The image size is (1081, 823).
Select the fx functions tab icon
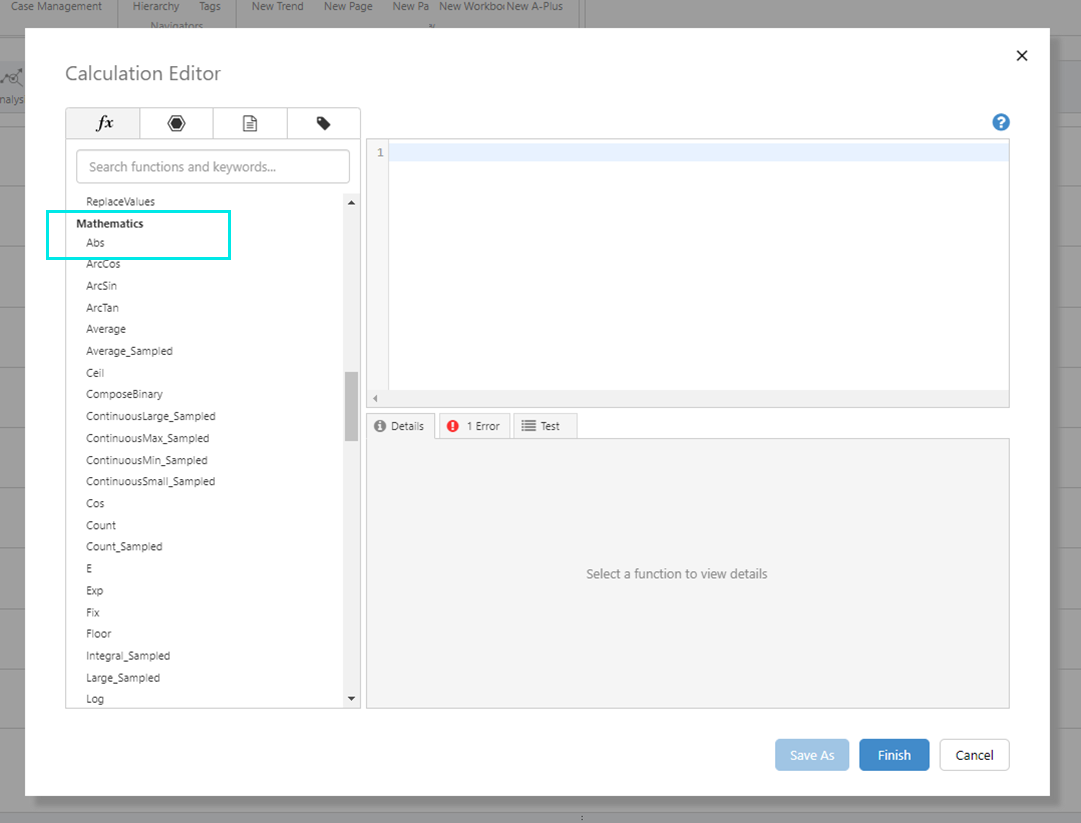(102, 122)
